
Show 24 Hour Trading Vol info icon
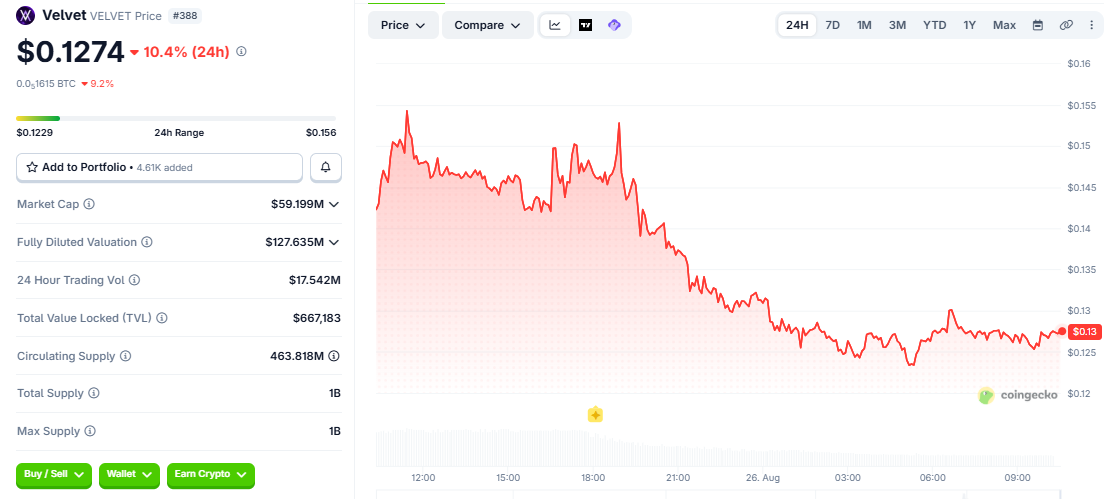click(x=135, y=280)
